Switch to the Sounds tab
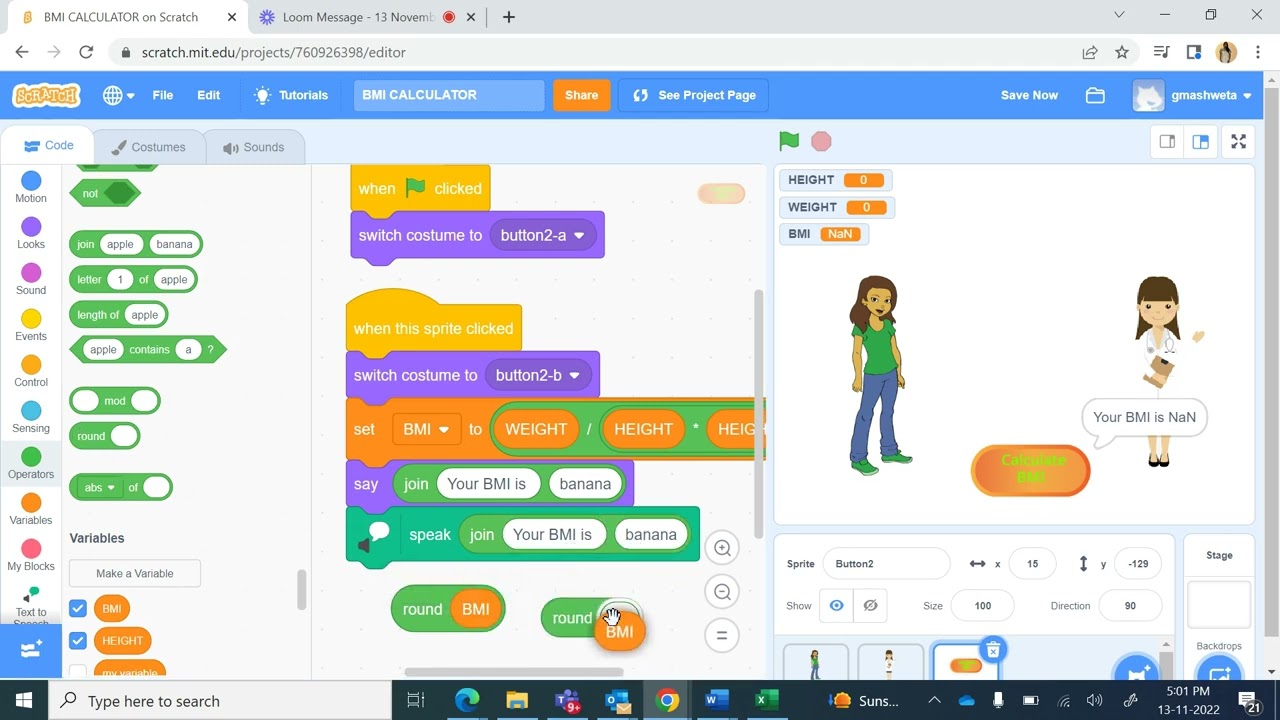1280x720 pixels. point(254,147)
